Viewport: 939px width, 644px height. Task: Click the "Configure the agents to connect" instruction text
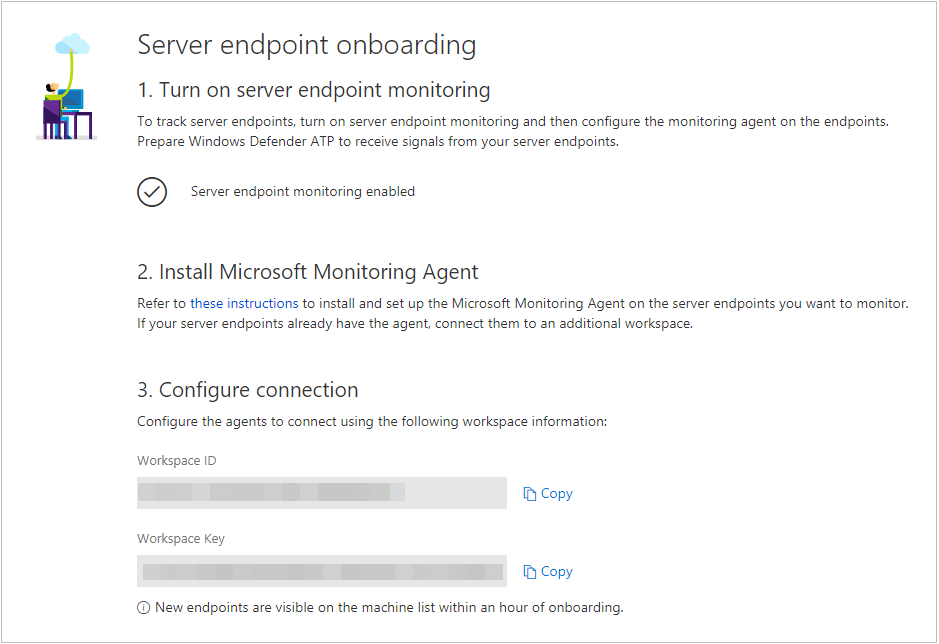coord(372,422)
